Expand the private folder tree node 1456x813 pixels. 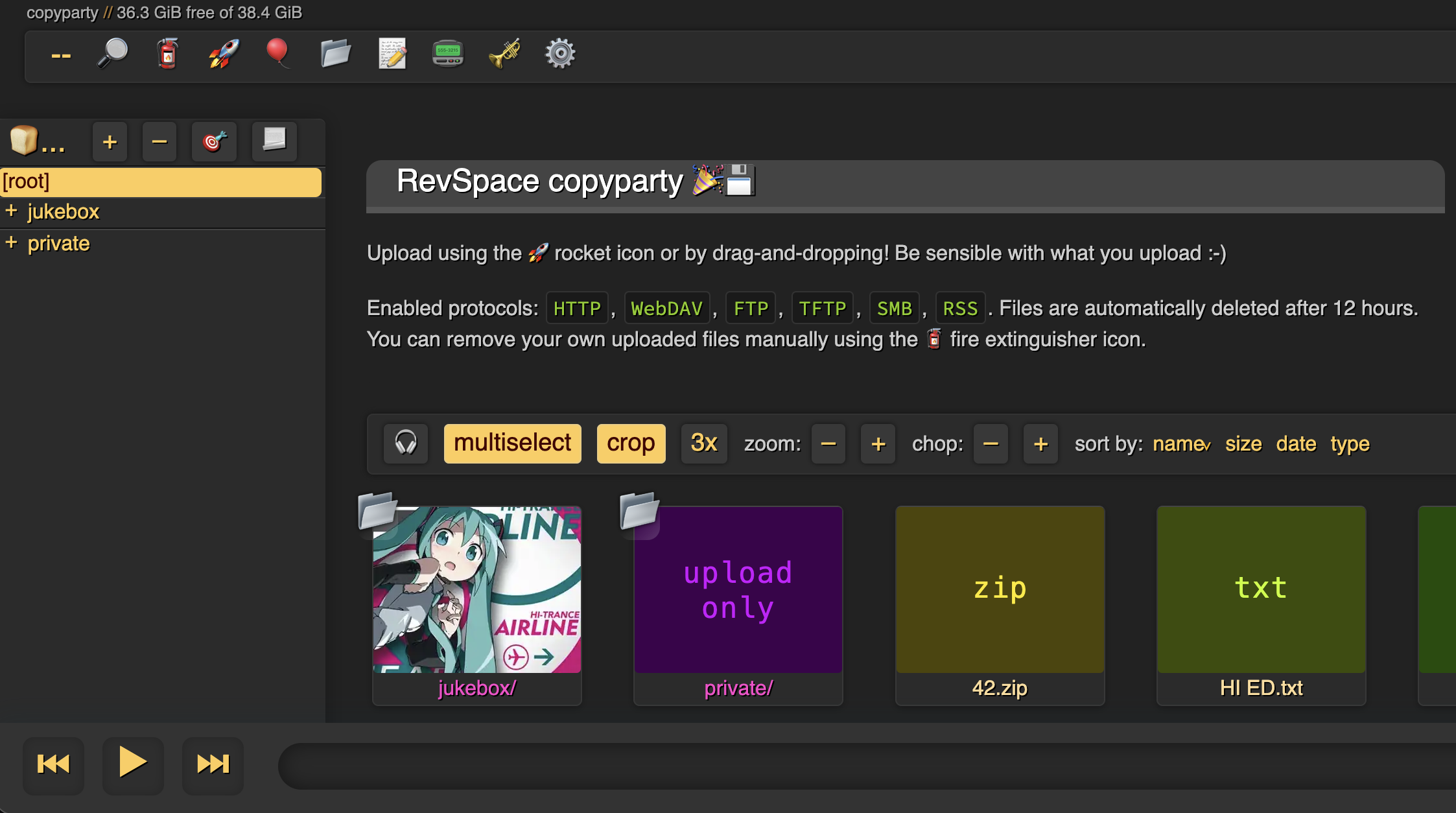(x=11, y=243)
